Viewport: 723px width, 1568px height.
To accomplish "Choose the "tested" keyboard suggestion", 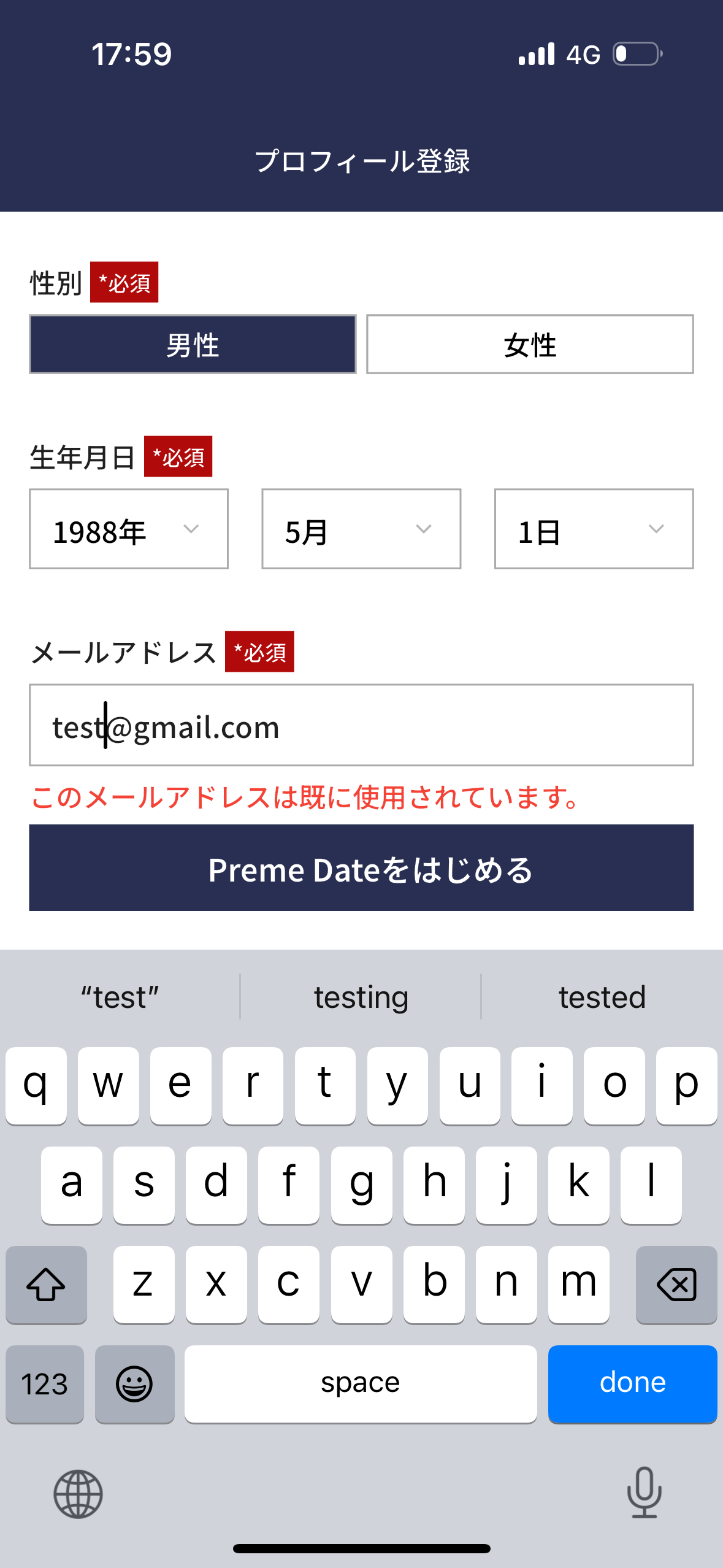I will pos(602,997).
